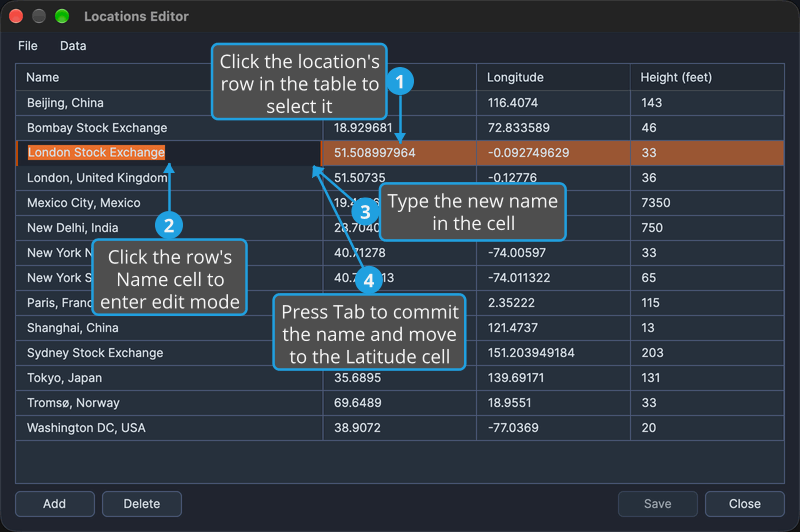
Task: Click height cell 203
Action: pyautogui.click(x=707, y=353)
